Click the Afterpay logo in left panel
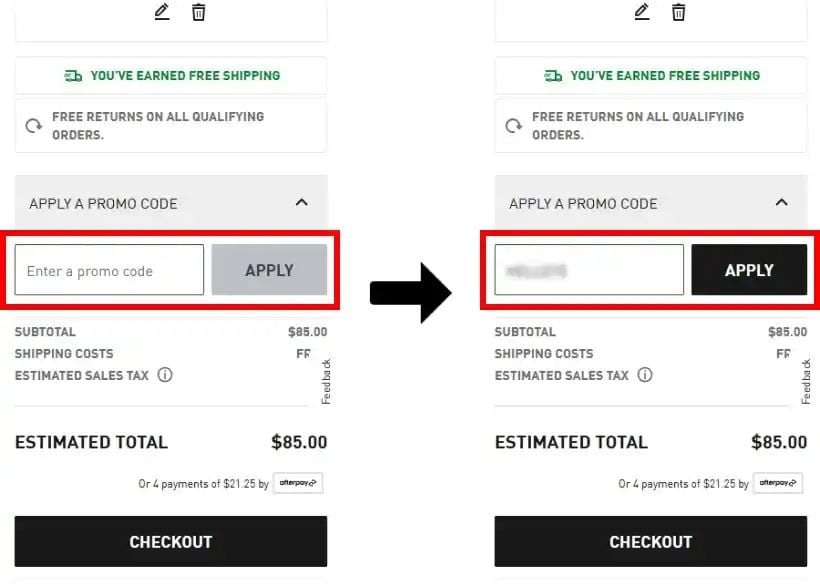Image resolution: width=820 pixels, height=584 pixels. pyautogui.click(x=298, y=483)
